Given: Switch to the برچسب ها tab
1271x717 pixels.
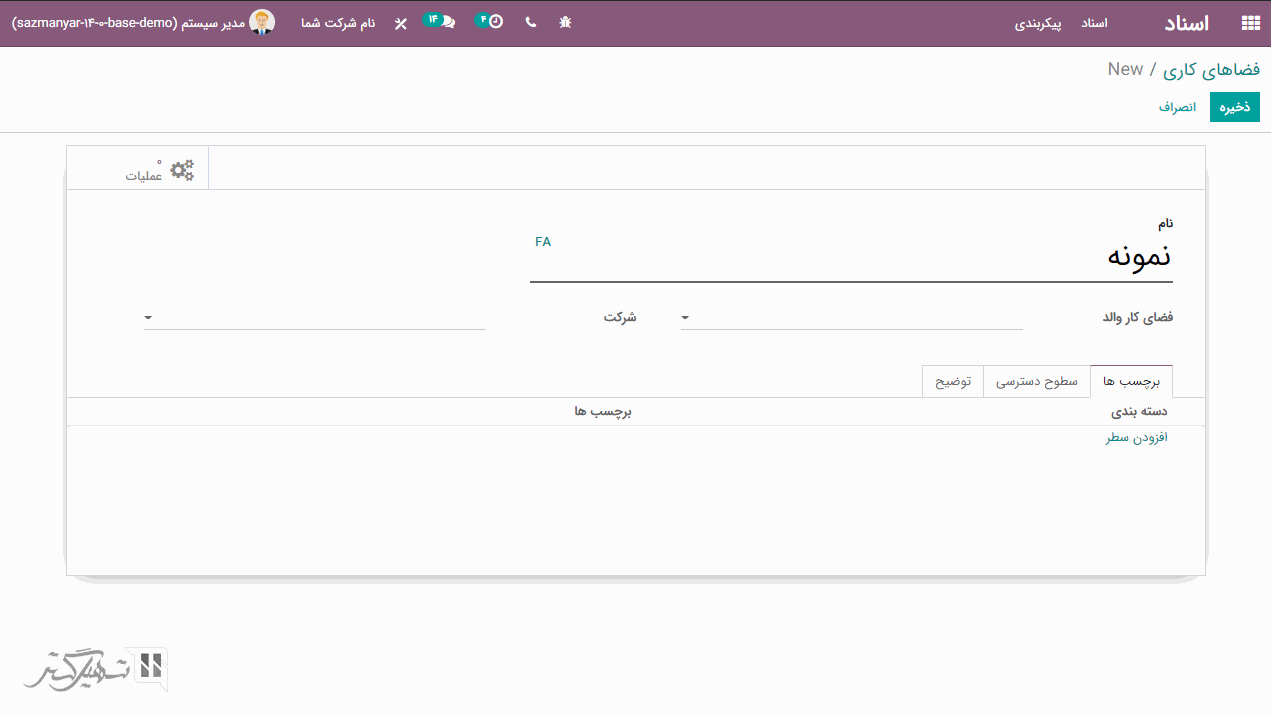Looking at the screenshot, I should point(1131,382).
